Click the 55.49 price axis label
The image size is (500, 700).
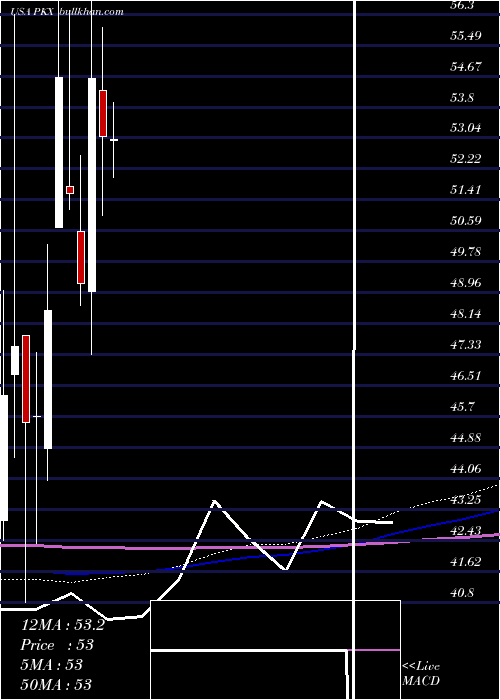tap(466, 36)
